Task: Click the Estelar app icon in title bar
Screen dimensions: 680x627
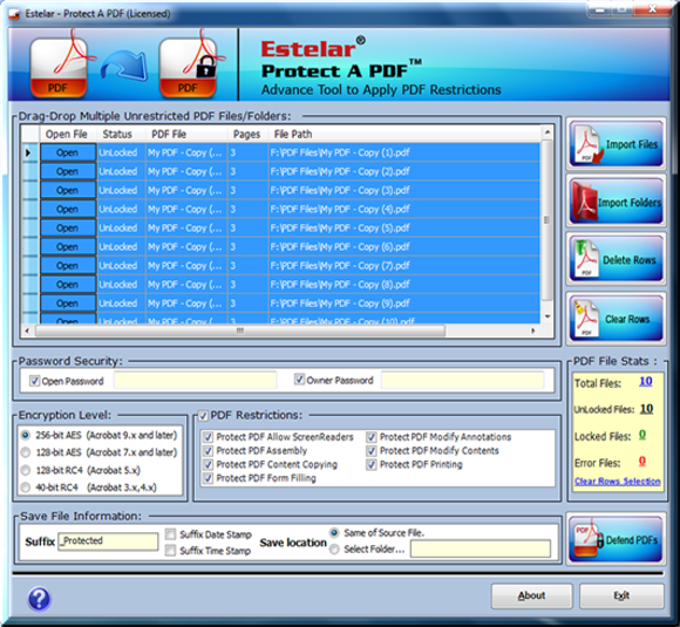Action: pos(15,14)
